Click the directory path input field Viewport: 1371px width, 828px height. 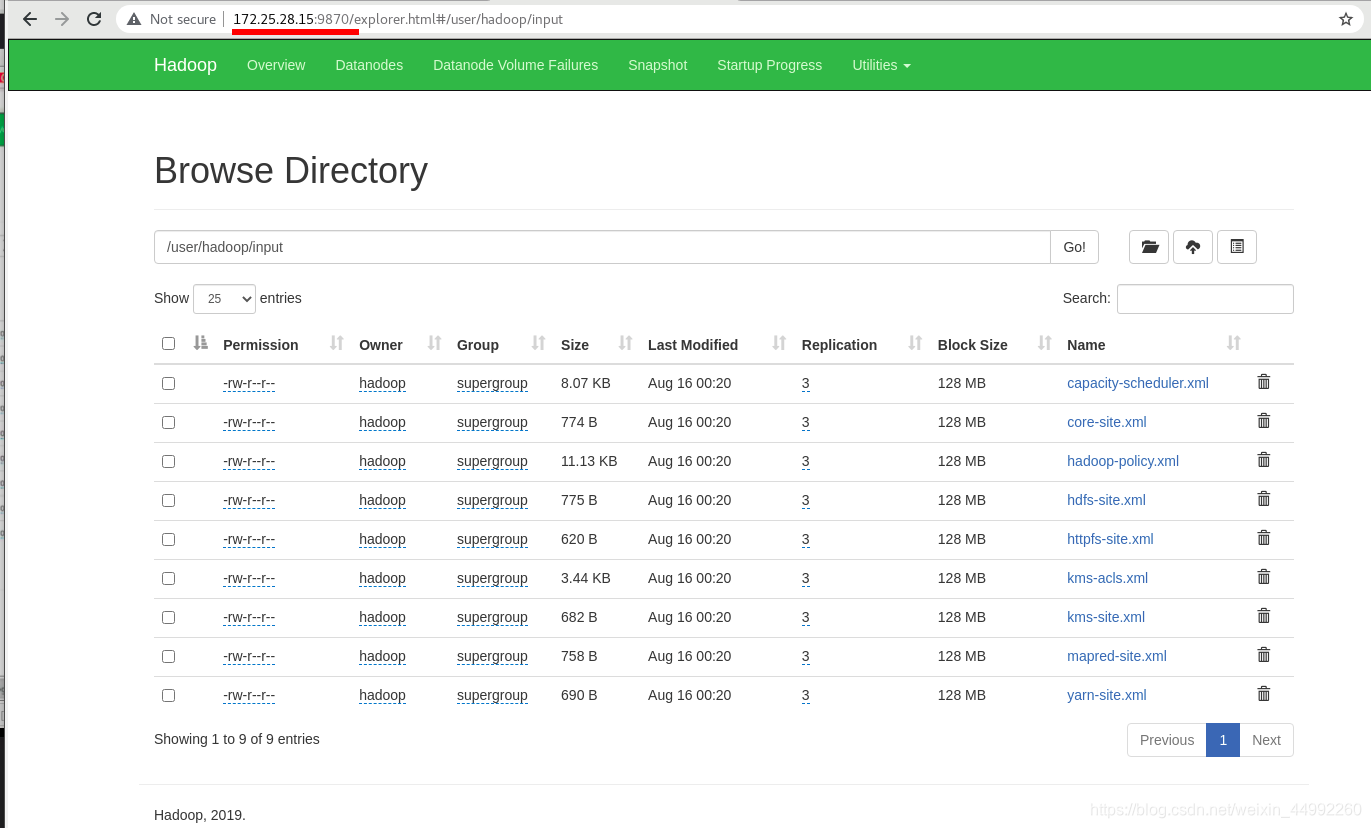pyautogui.click(x=602, y=247)
